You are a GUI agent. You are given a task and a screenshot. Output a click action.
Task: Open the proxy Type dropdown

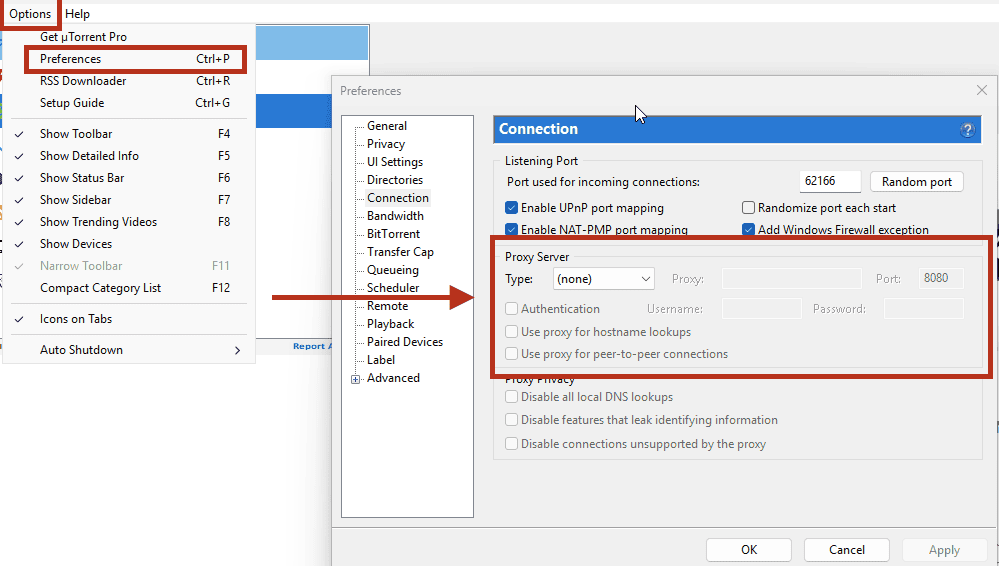pos(603,279)
